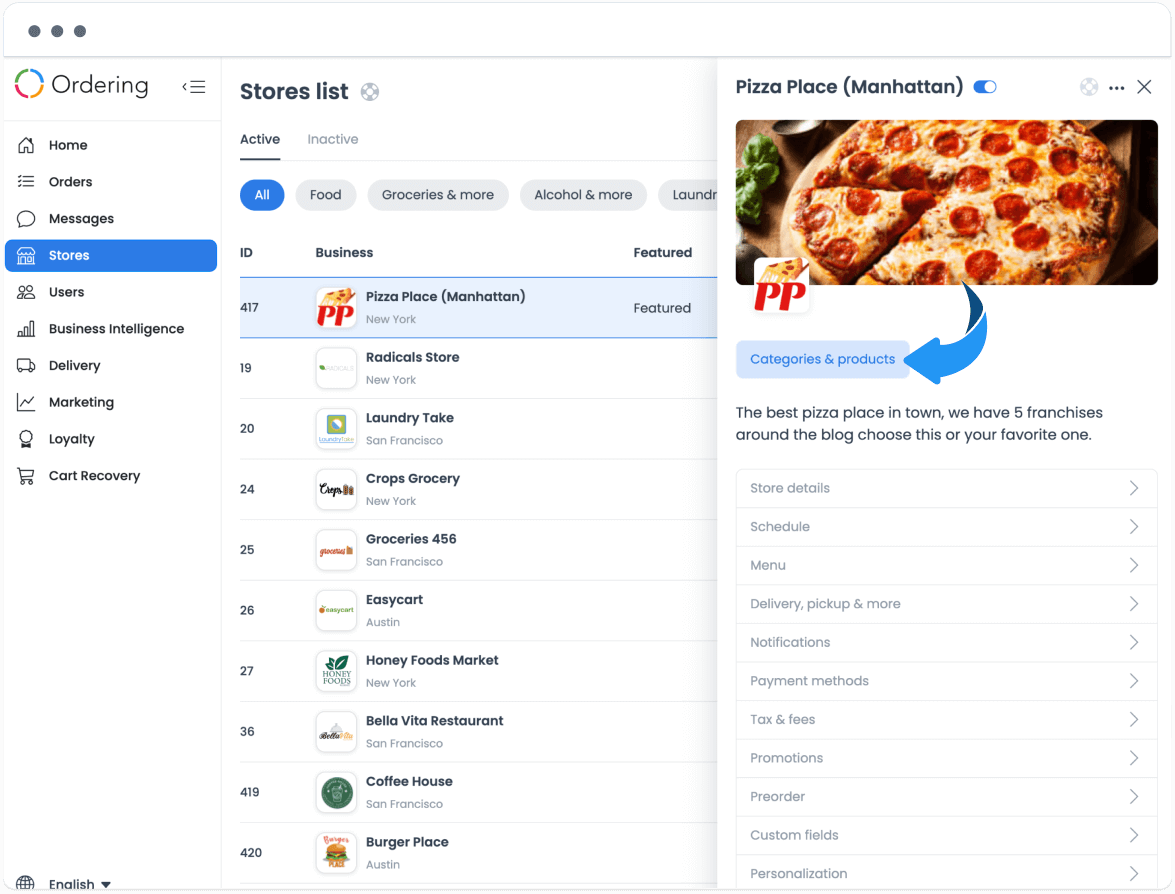Open Categories & products

coord(822,360)
